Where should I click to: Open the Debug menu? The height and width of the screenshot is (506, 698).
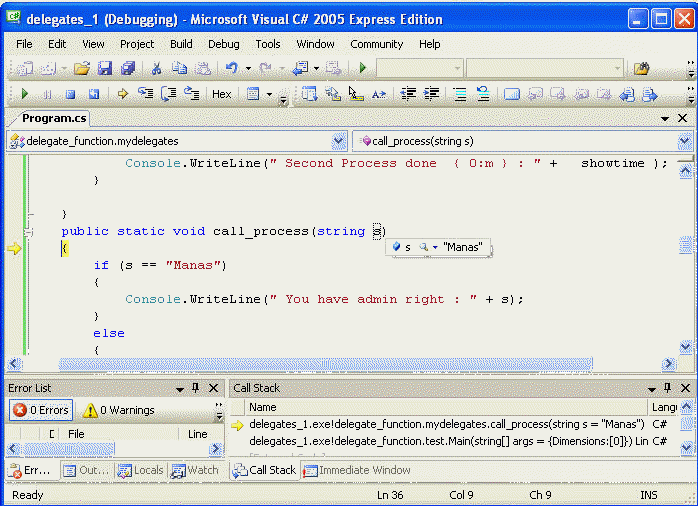tap(223, 44)
